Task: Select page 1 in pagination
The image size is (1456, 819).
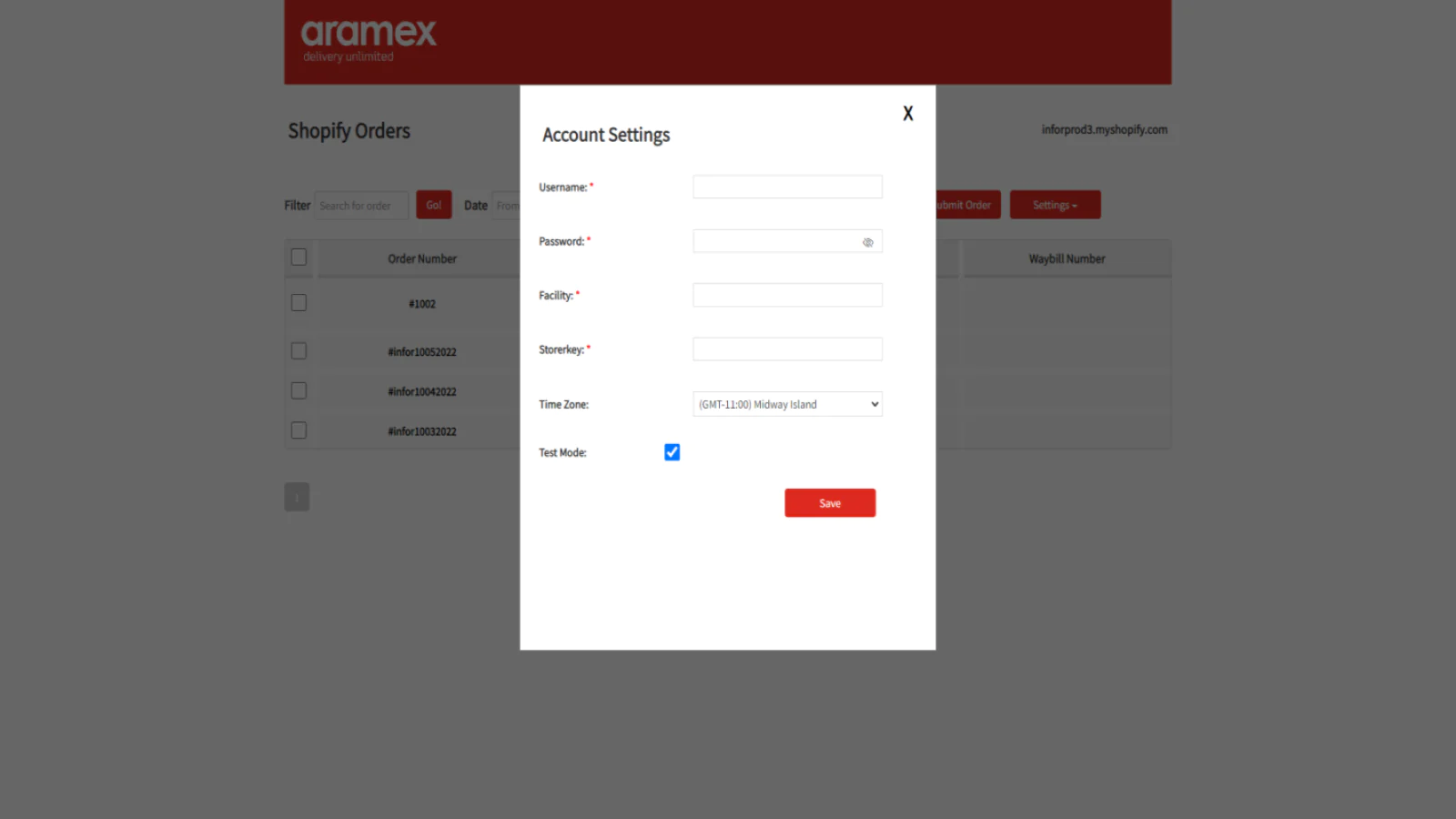Action: pyautogui.click(x=297, y=497)
